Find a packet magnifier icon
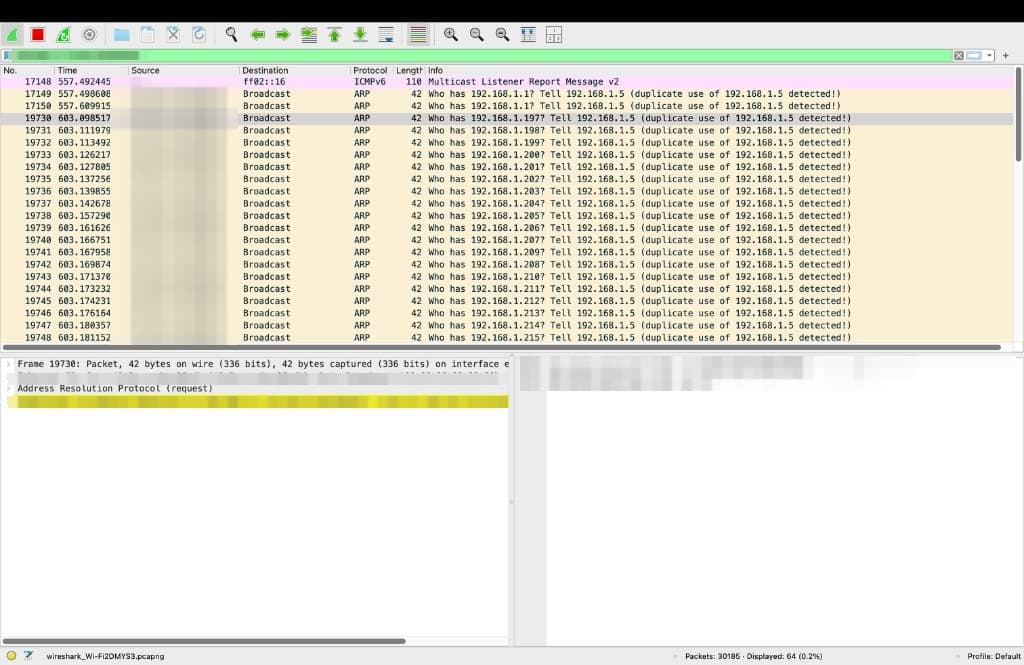The width and height of the screenshot is (1024, 665). click(231, 35)
